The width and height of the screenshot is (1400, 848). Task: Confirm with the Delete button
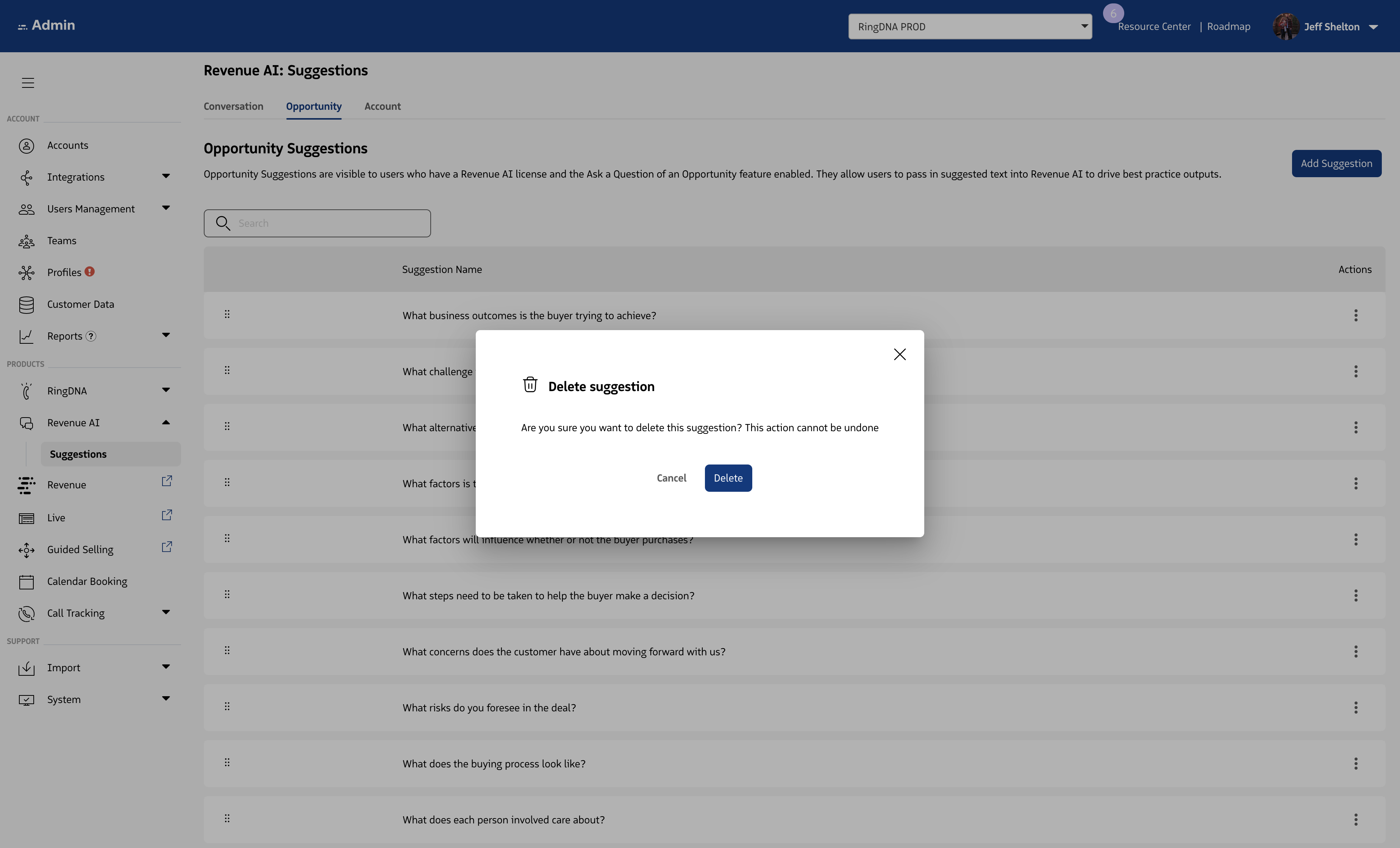coord(728,478)
